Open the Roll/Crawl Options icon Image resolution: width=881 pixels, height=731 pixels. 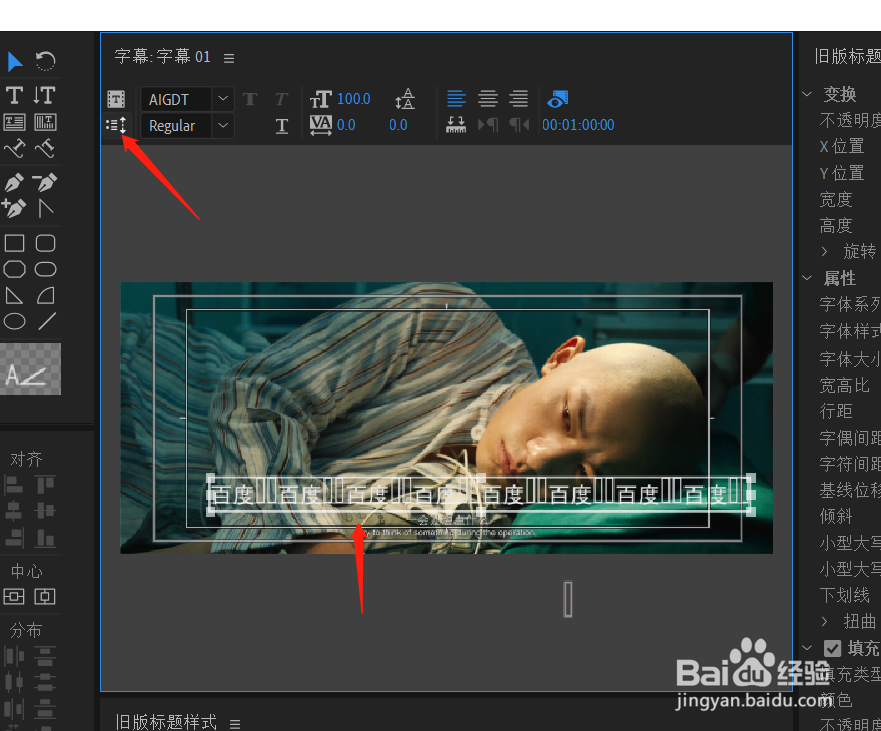click(117, 125)
